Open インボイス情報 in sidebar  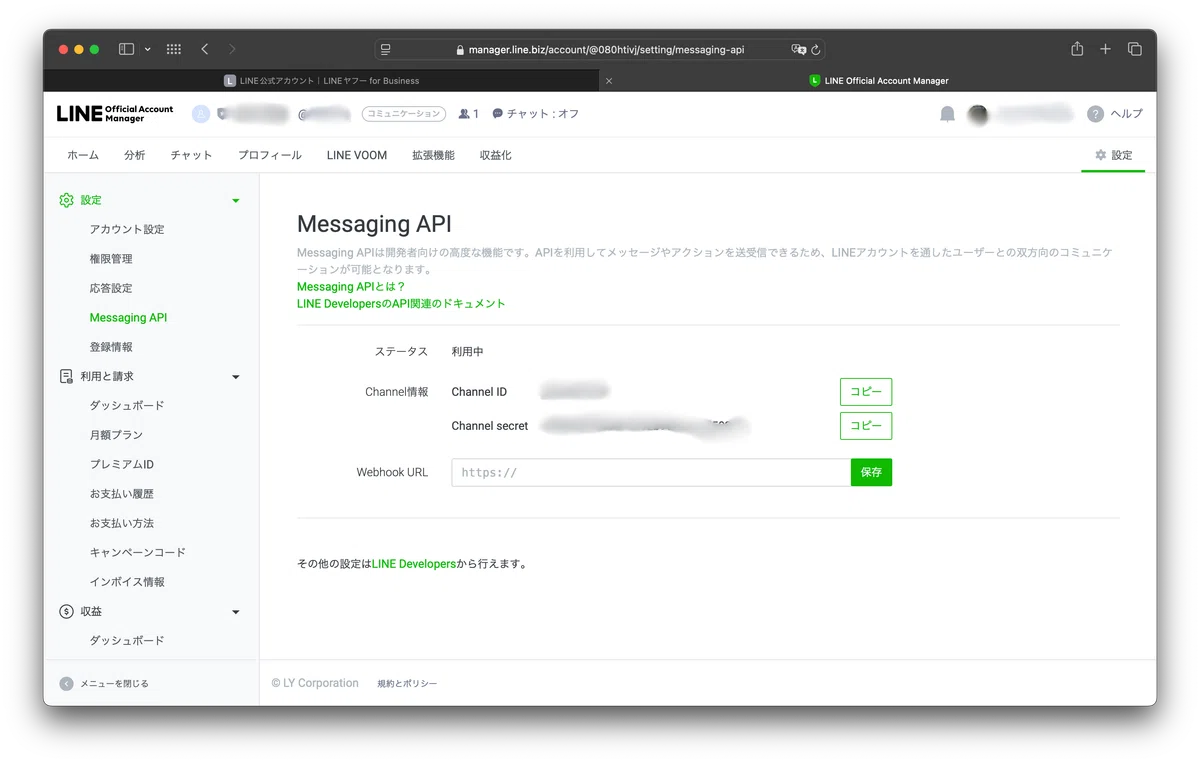pos(127,582)
